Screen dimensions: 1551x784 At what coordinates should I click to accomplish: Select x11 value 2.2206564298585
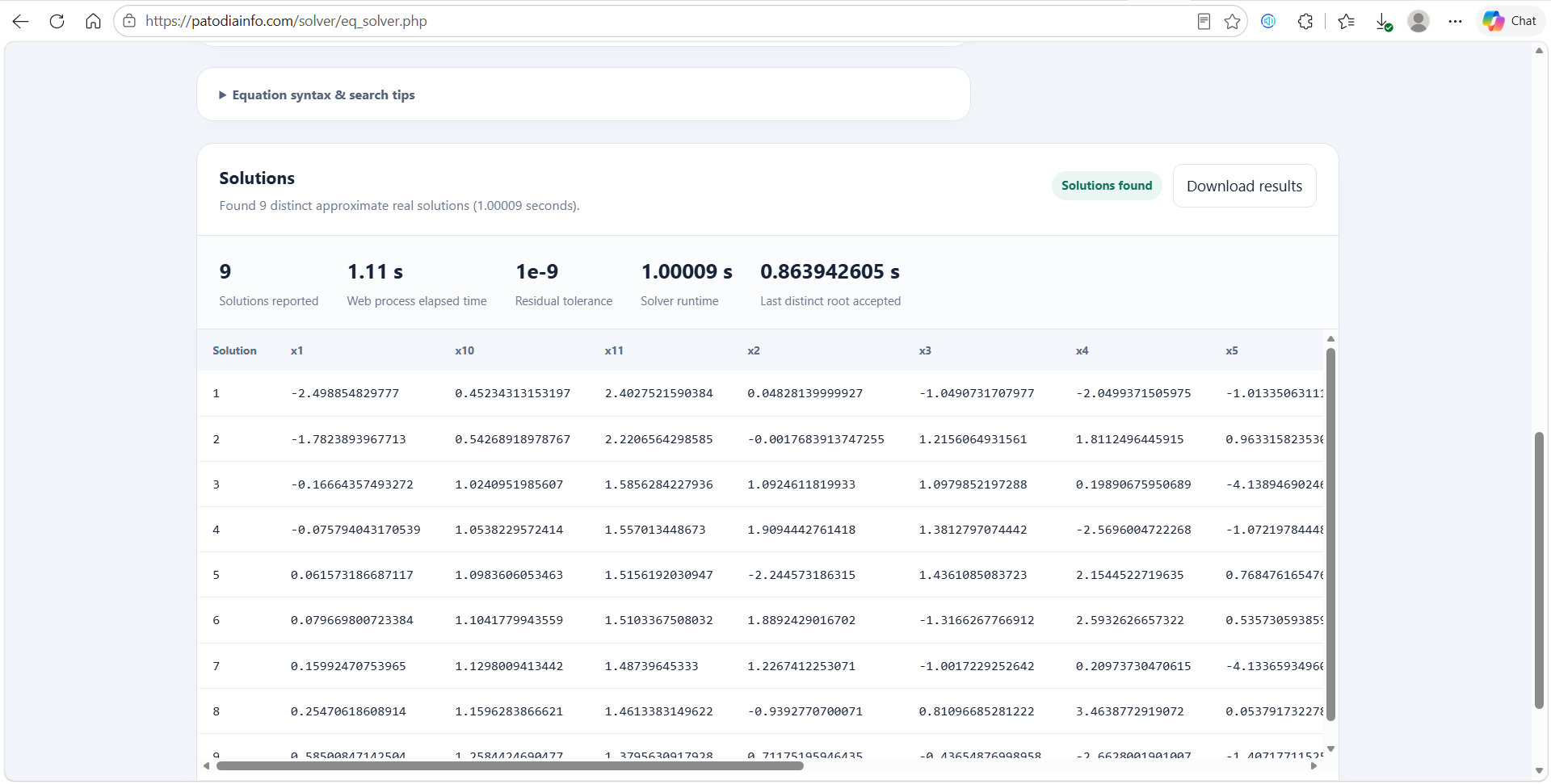pos(658,439)
